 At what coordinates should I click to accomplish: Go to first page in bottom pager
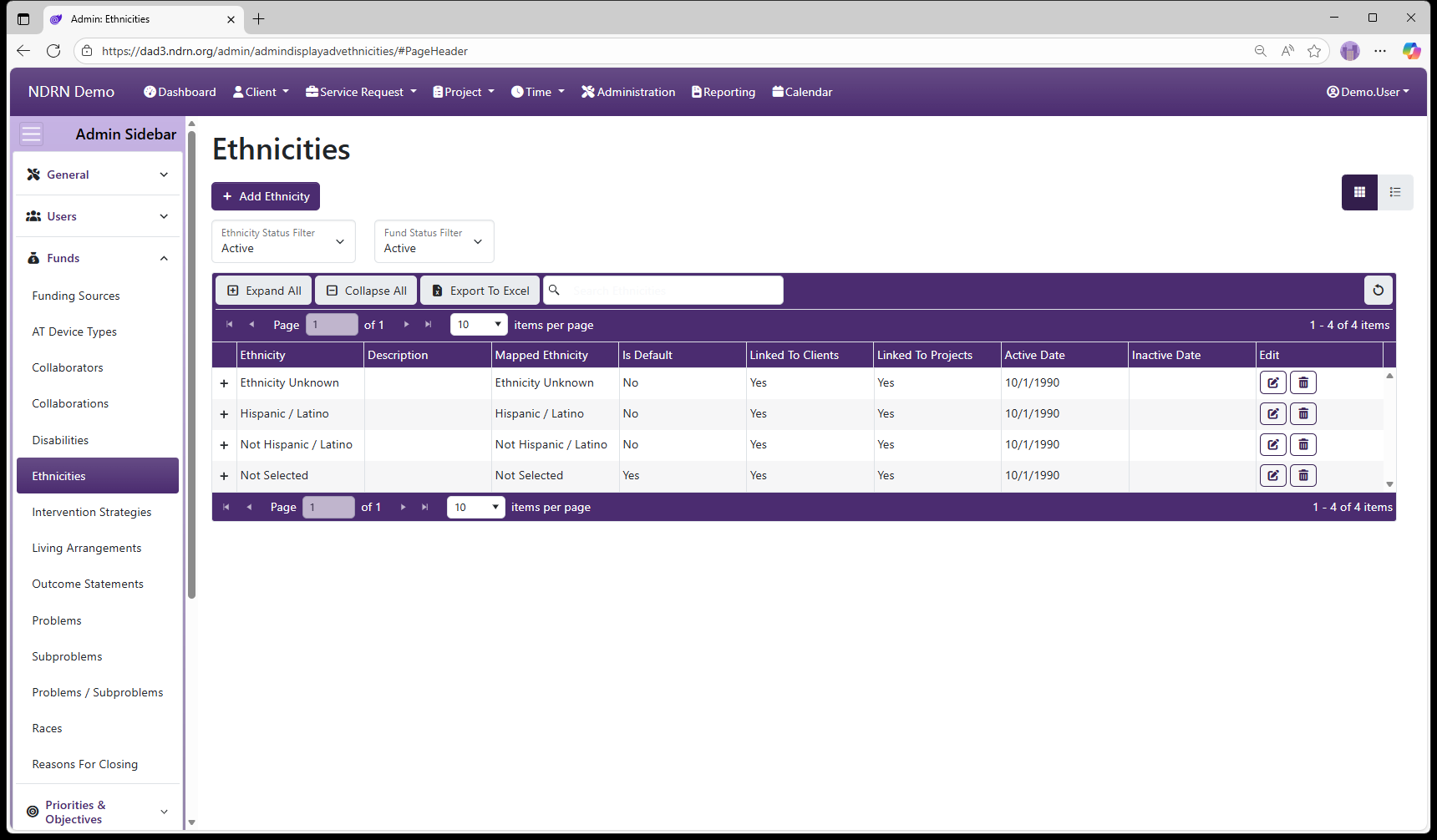226,507
